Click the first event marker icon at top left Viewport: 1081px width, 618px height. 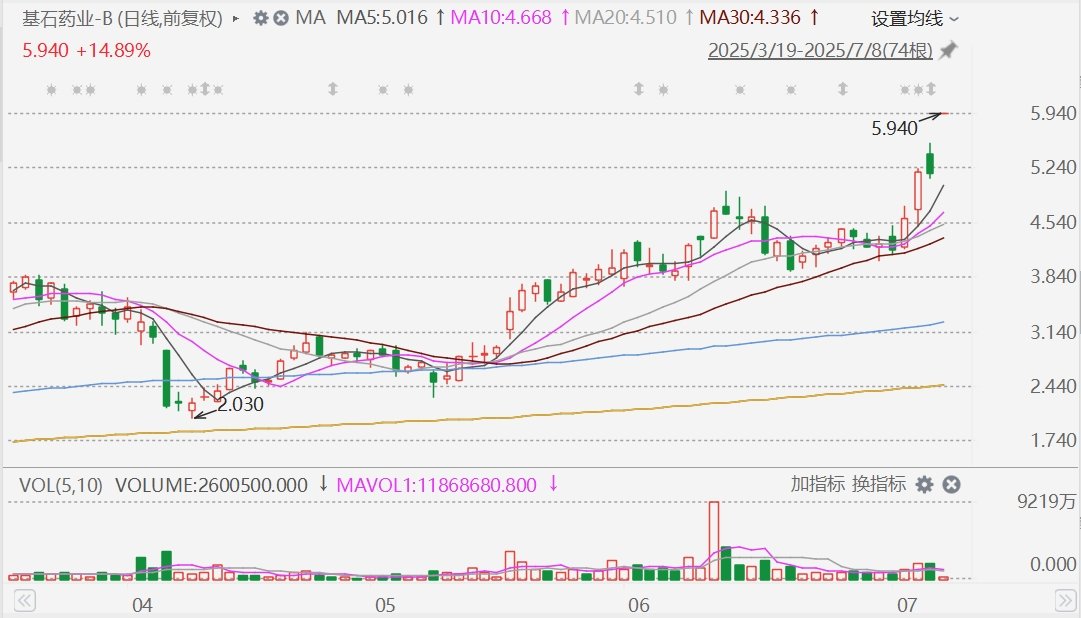tap(53, 90)
